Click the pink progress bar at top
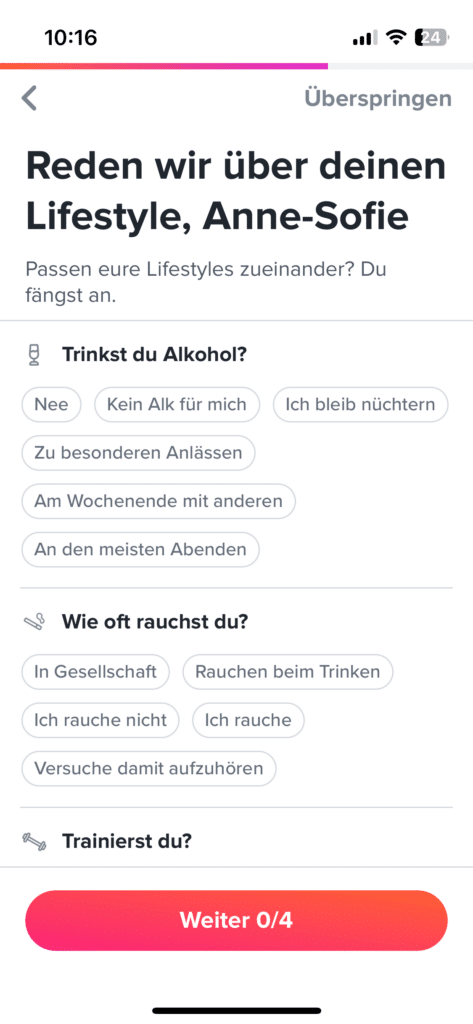This screenshot has height=1024, width=473. click(x=163, y=66)
